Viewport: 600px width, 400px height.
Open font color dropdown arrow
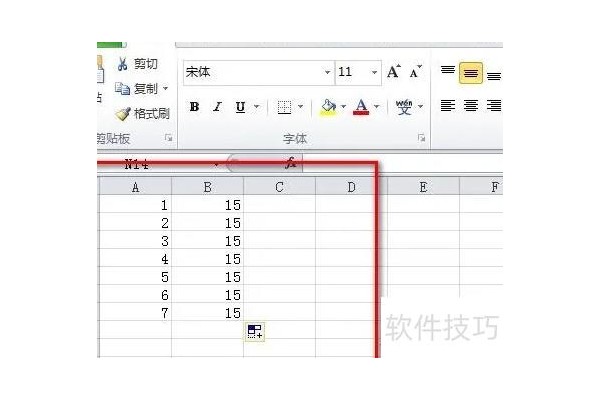click(377, 106)
